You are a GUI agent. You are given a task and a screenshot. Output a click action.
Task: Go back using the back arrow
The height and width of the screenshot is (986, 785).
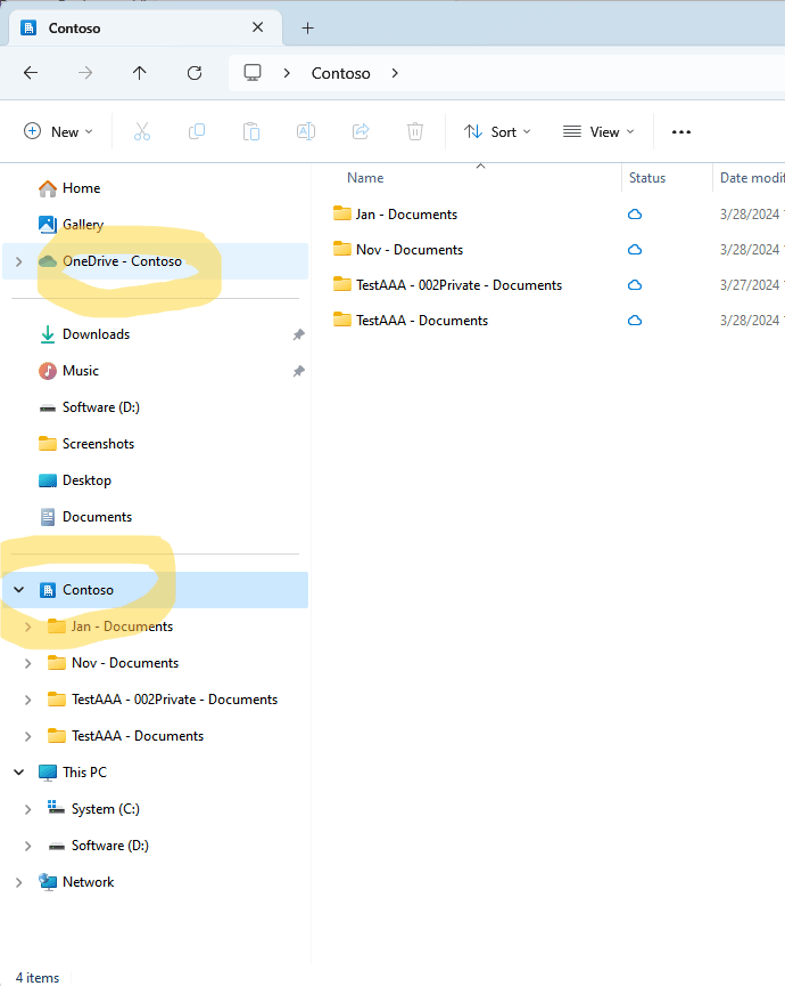click(x=31, y=73)
